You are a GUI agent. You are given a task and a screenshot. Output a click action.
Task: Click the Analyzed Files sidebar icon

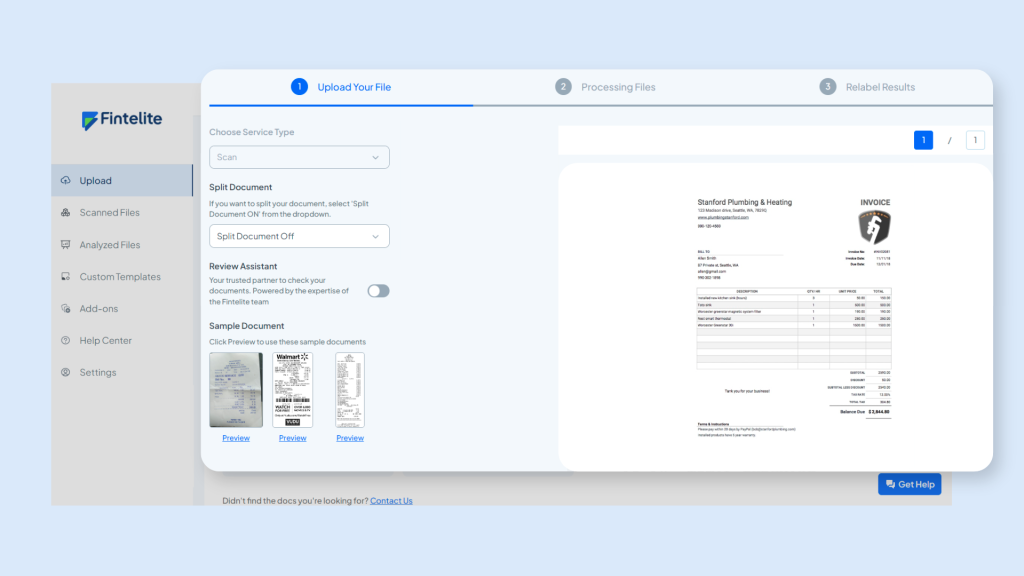click(x=66, y=245)
